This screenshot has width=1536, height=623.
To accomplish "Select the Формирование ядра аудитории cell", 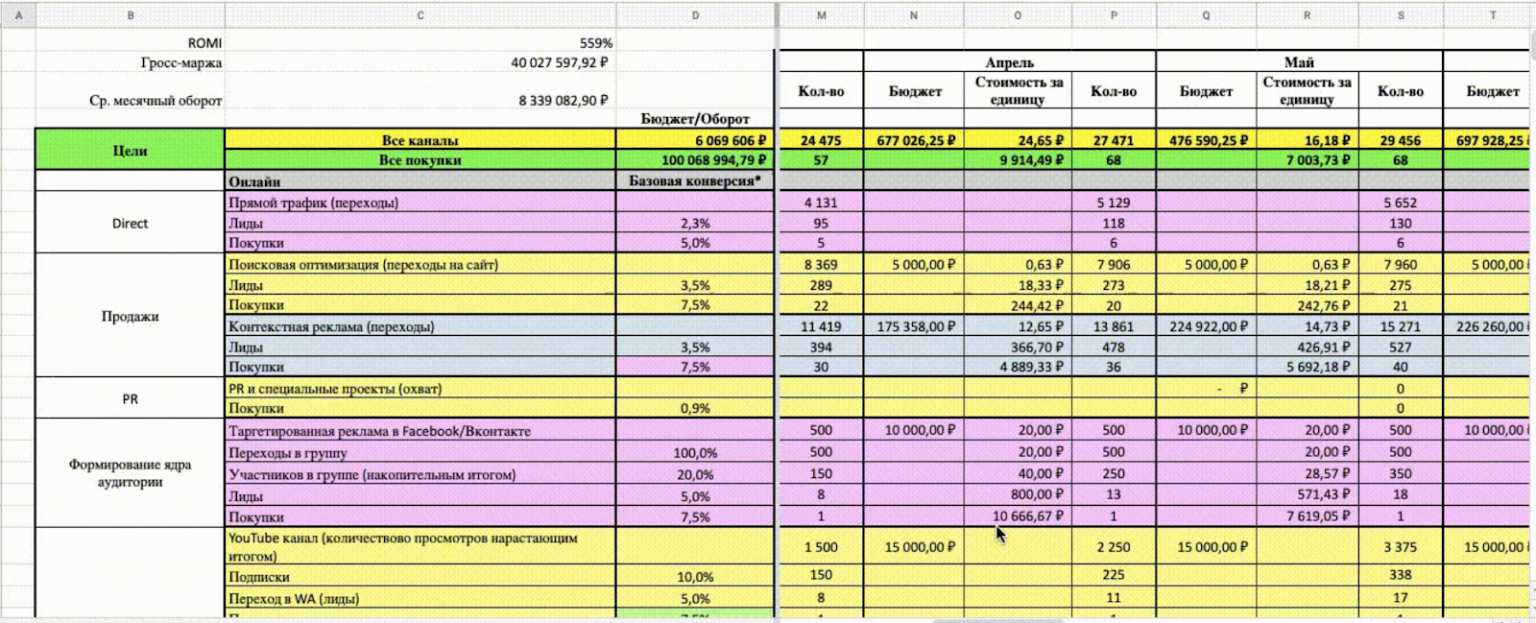I will (x=130, y=473).
